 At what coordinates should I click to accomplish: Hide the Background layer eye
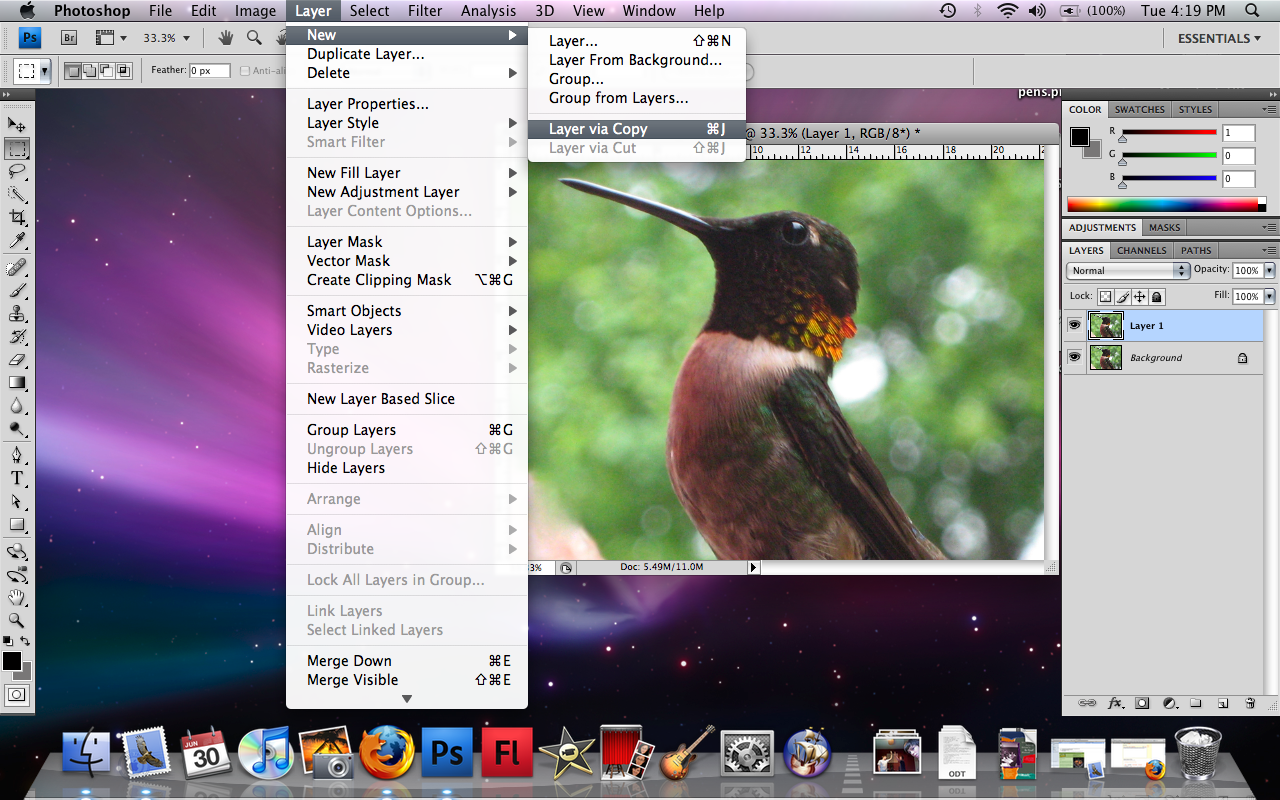1074,357
